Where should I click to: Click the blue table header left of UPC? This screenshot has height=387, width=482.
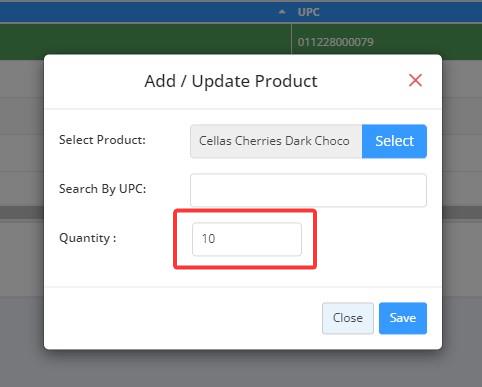(137, 12)
